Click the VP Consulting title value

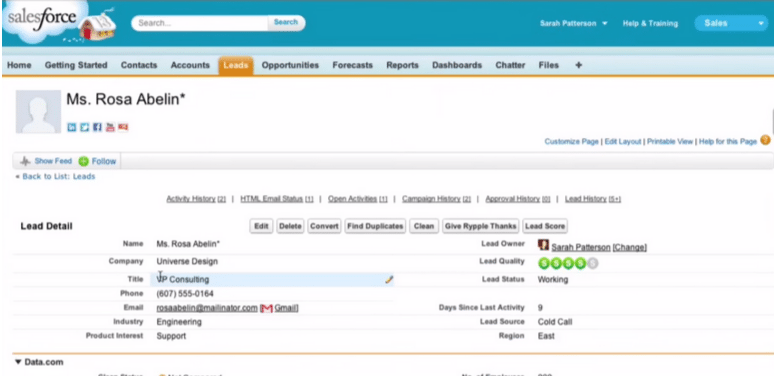point(183,279)
